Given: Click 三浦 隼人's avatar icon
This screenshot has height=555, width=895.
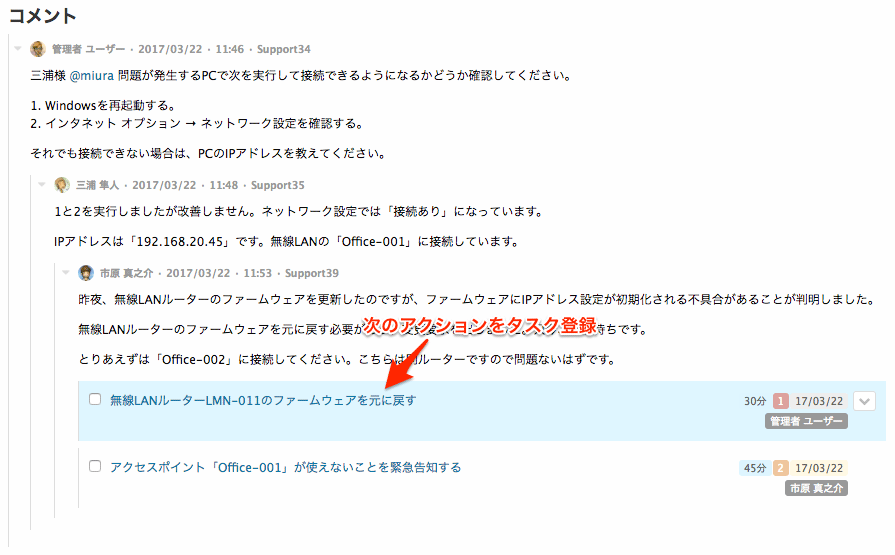Looking at the screenshot, I should pos(62,185).
